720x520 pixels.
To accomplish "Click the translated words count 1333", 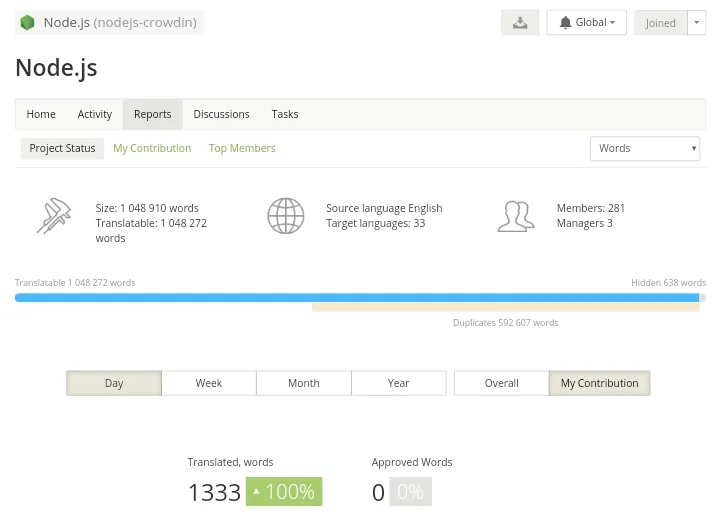I will [x=214, y=492].
